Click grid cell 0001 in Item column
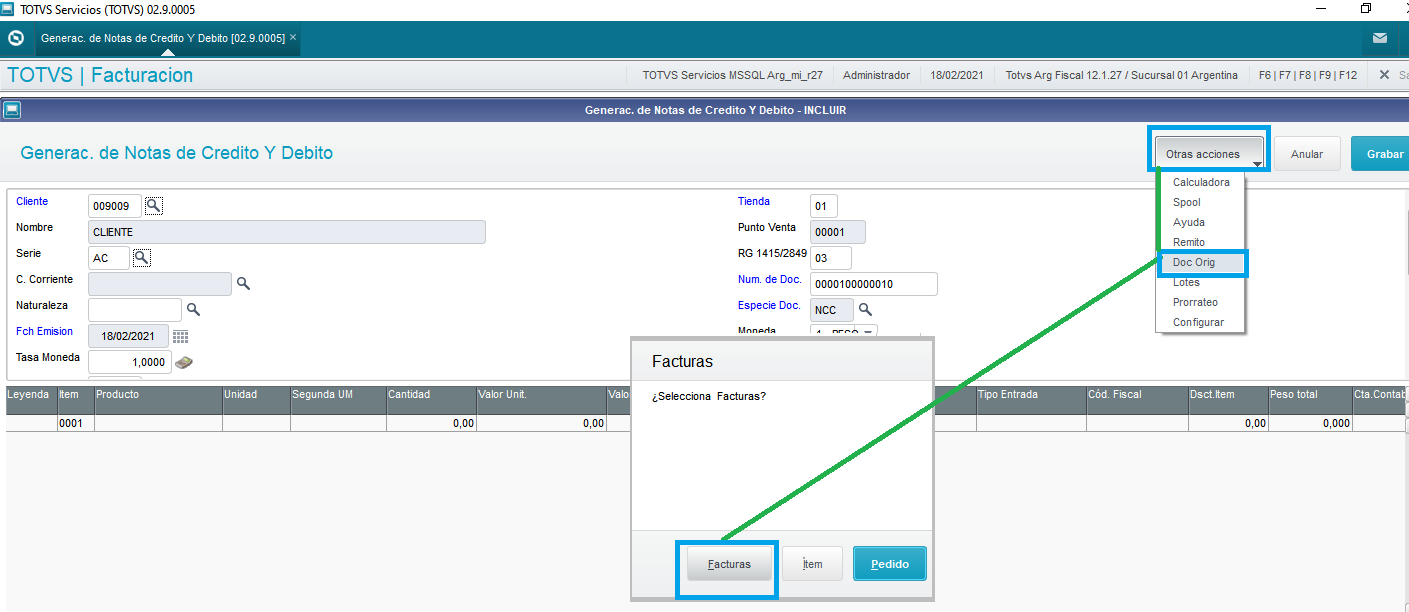This screenshot has width=1409, height=612. pos(75,424)
